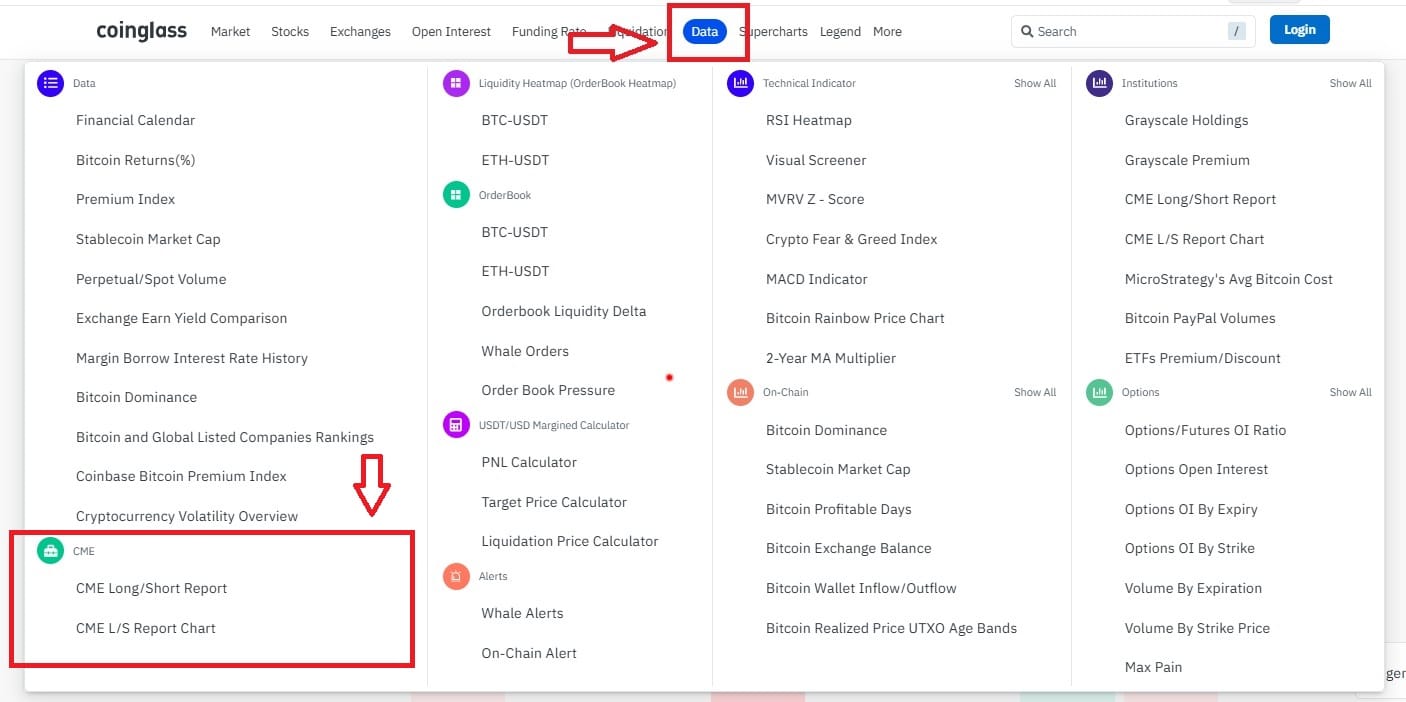Open Orderbook Liquidity Delta
The image size is (1406, 702).
coord(563,311)
